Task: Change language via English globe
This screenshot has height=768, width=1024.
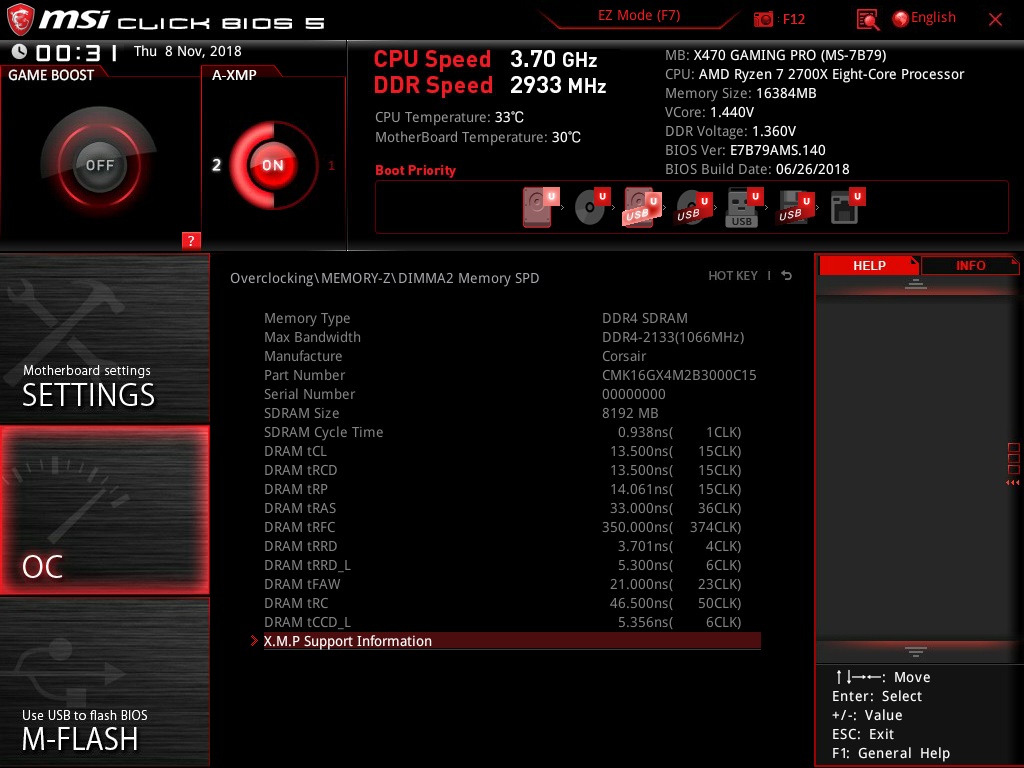Action: [924, 18]
